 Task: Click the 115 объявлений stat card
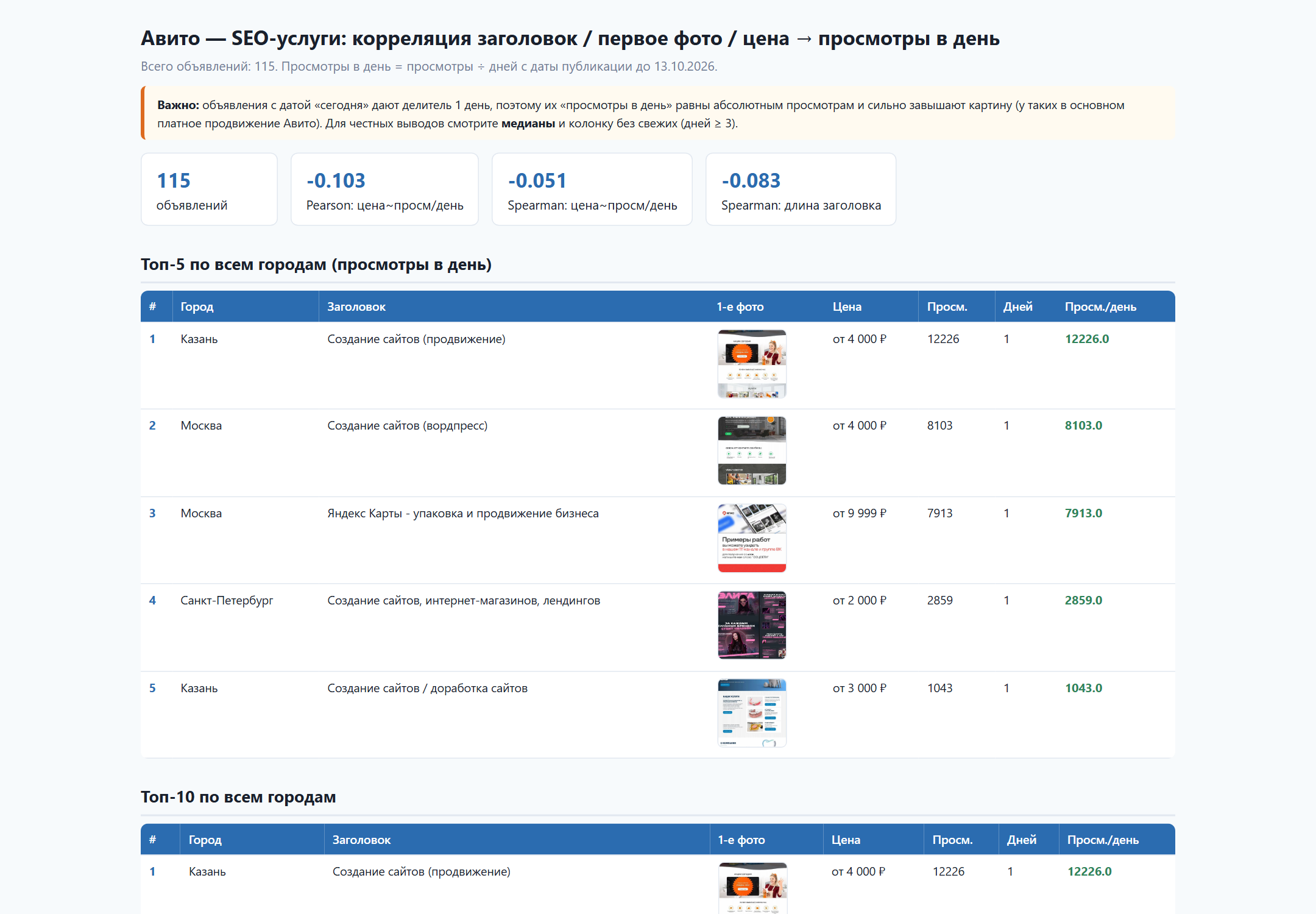pos(209,190)
